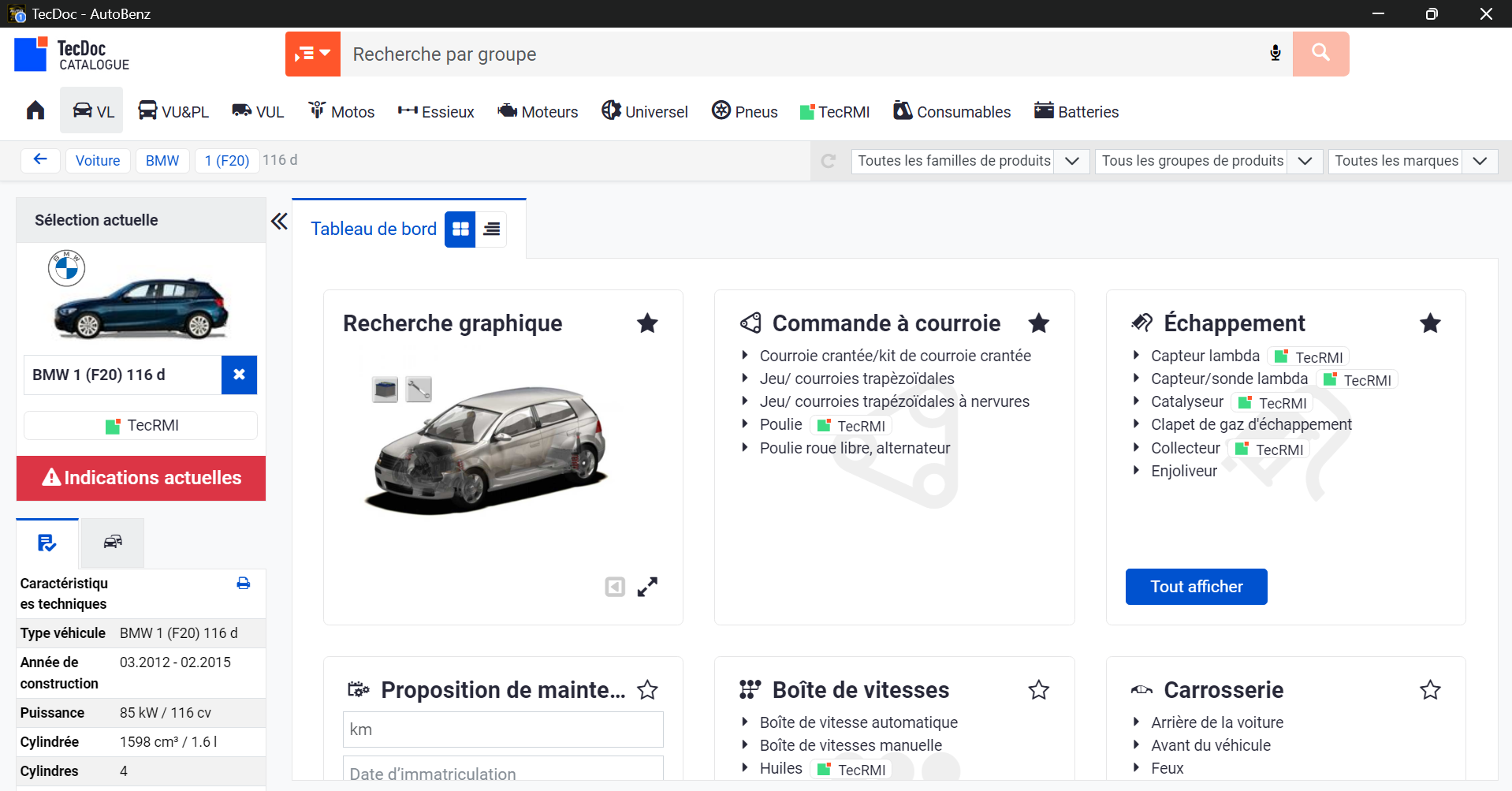
Task: Go back with the left arrow button
Action: click(40, 160)
